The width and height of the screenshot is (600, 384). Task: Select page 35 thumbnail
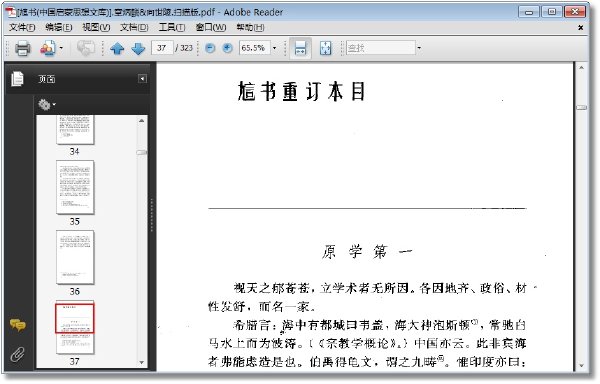coord(75,187)
